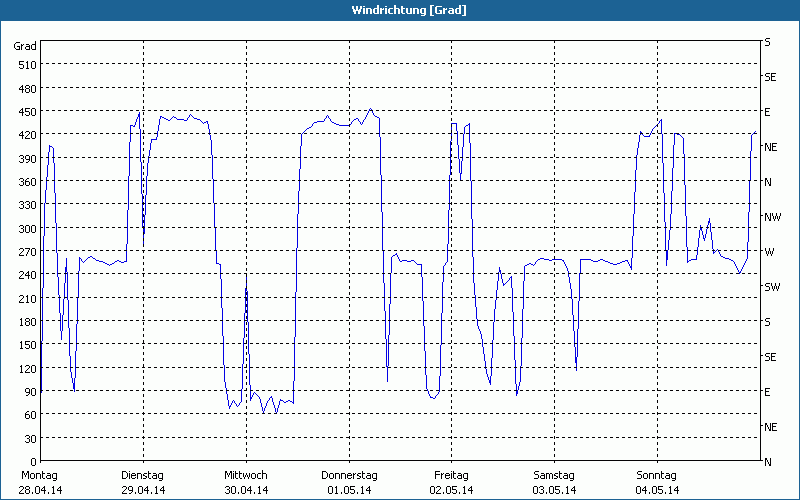Click the 360 degree axis label
The image size is (800, 500).
(x=25, y=182)
